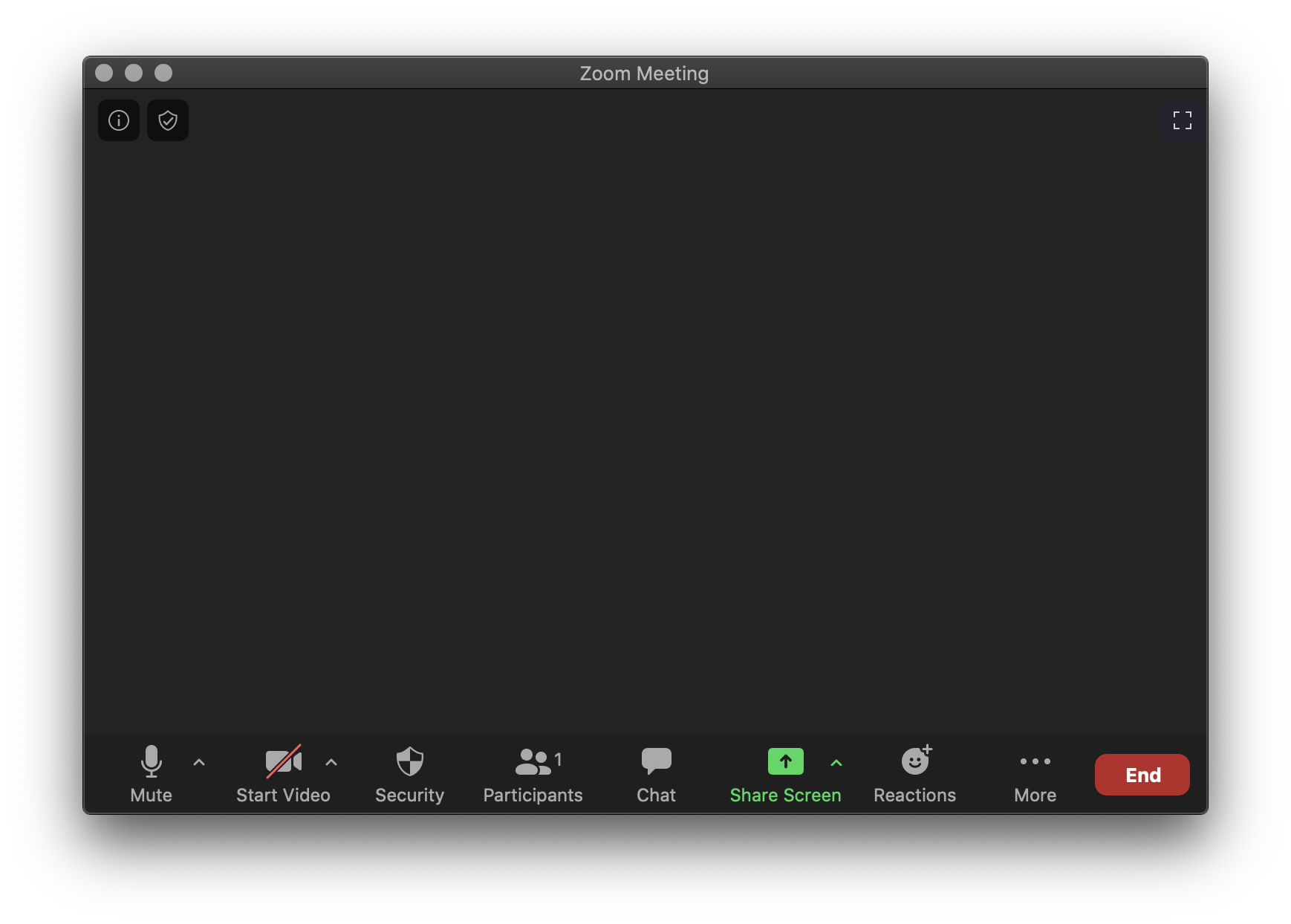Image resolution: width=1291 pixels, height=924 pixels.
Task: Expand Share Screen options arrow
Action: coord(836,763)
